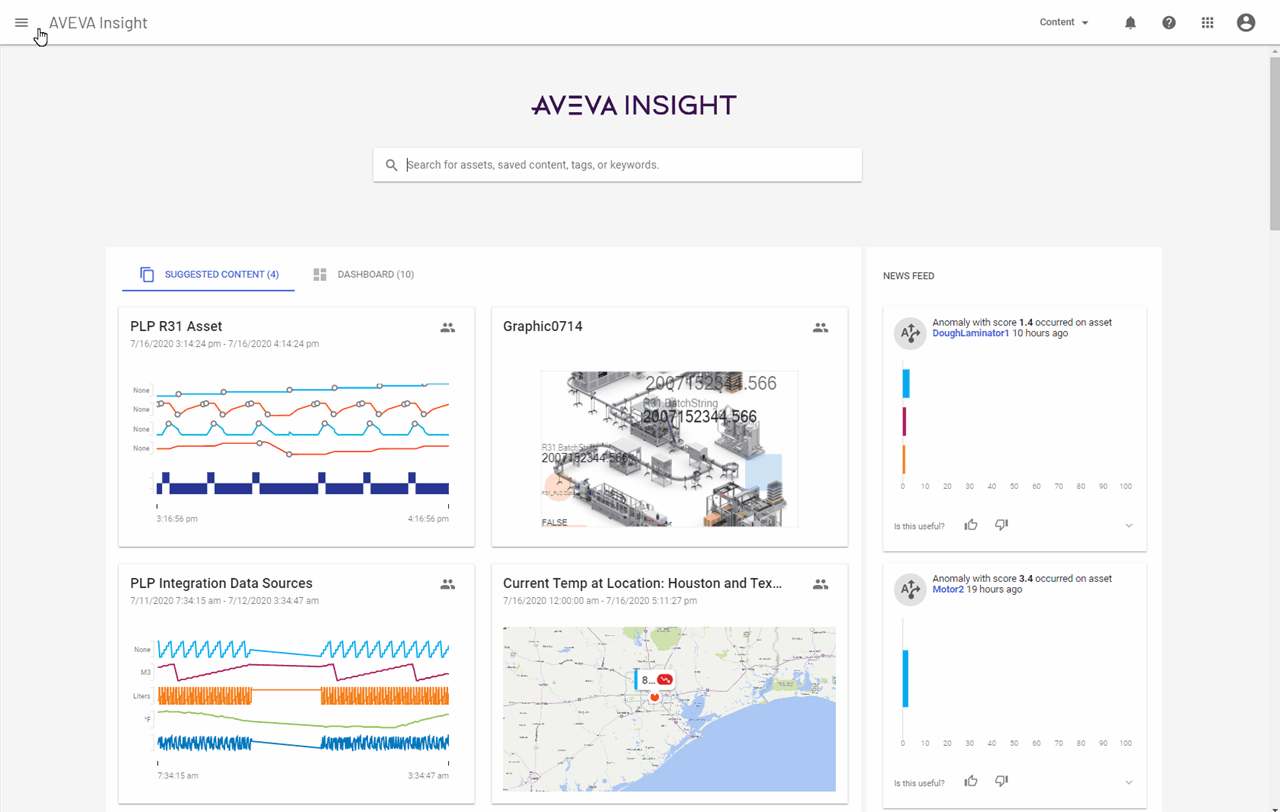Viewport: 1280px width, 812px height.
Task: Open the user account profile icon
Action: (1245, 22)
